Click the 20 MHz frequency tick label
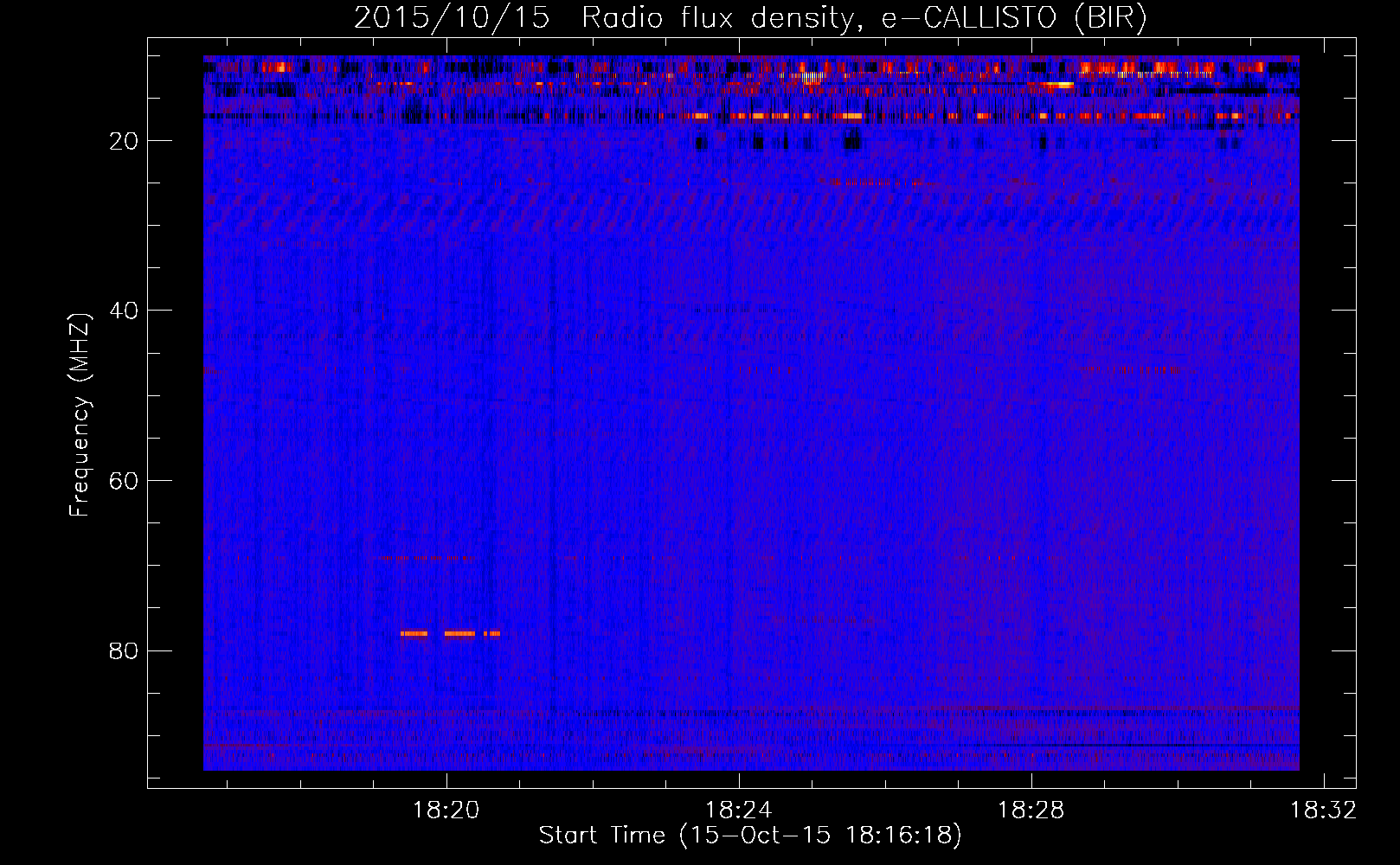The width and height of the screenshot is (1400, 865). 124,141
